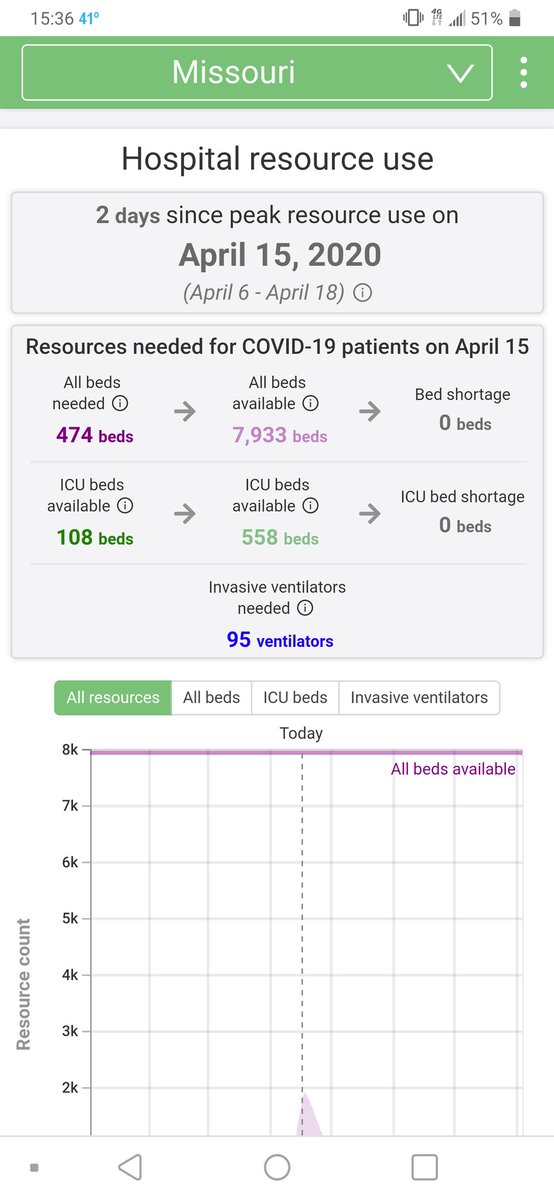
Task: Expand the Missouri location dropdown
Action: pyautogui.click(x=257, y=73)
